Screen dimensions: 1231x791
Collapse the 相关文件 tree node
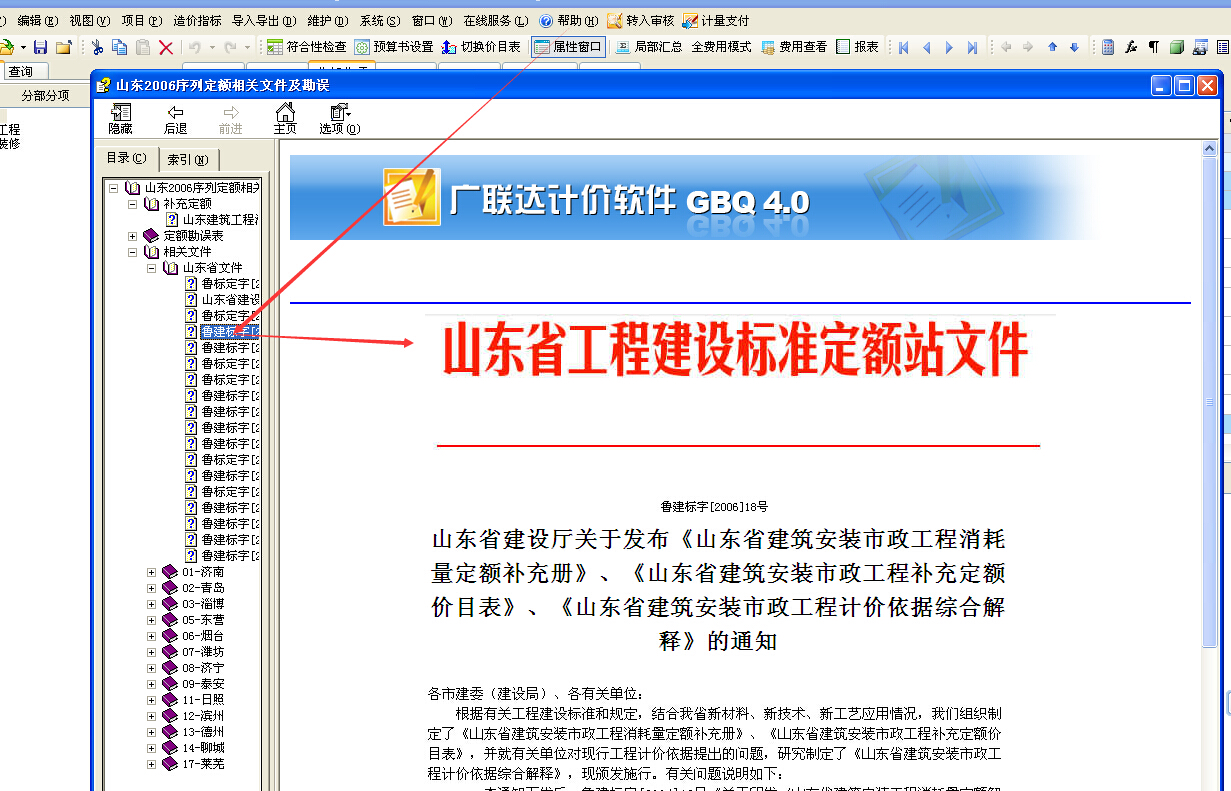point(132,252)
